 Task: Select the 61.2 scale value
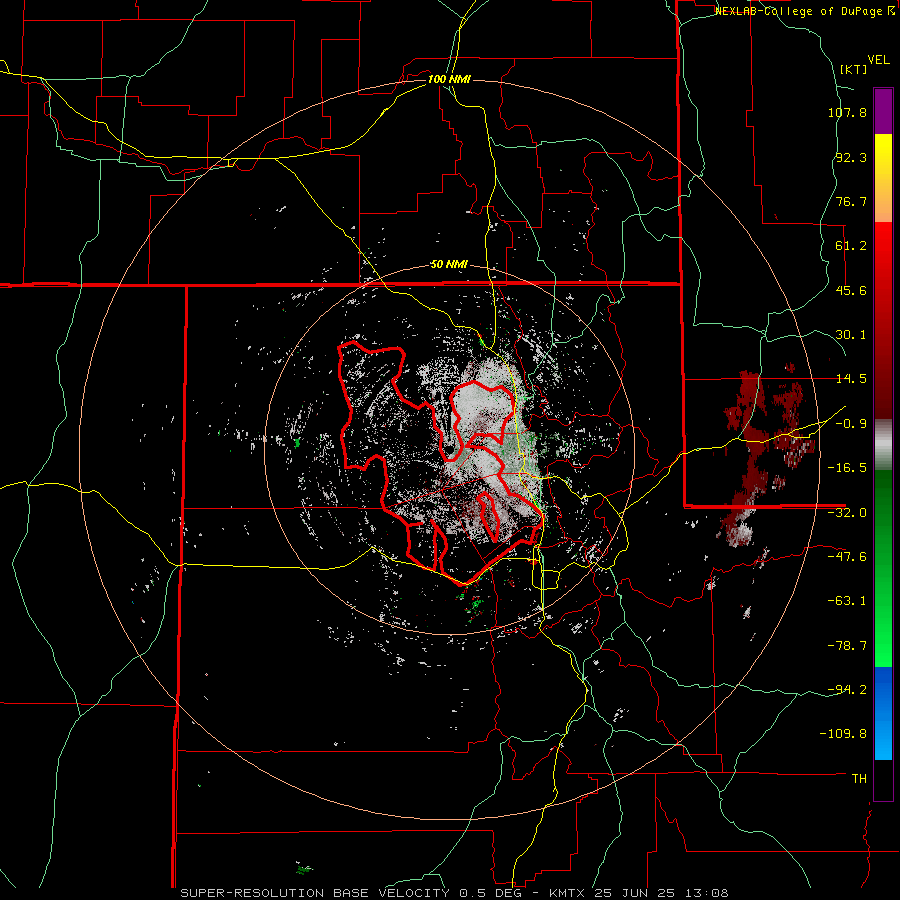click(851, 246)
